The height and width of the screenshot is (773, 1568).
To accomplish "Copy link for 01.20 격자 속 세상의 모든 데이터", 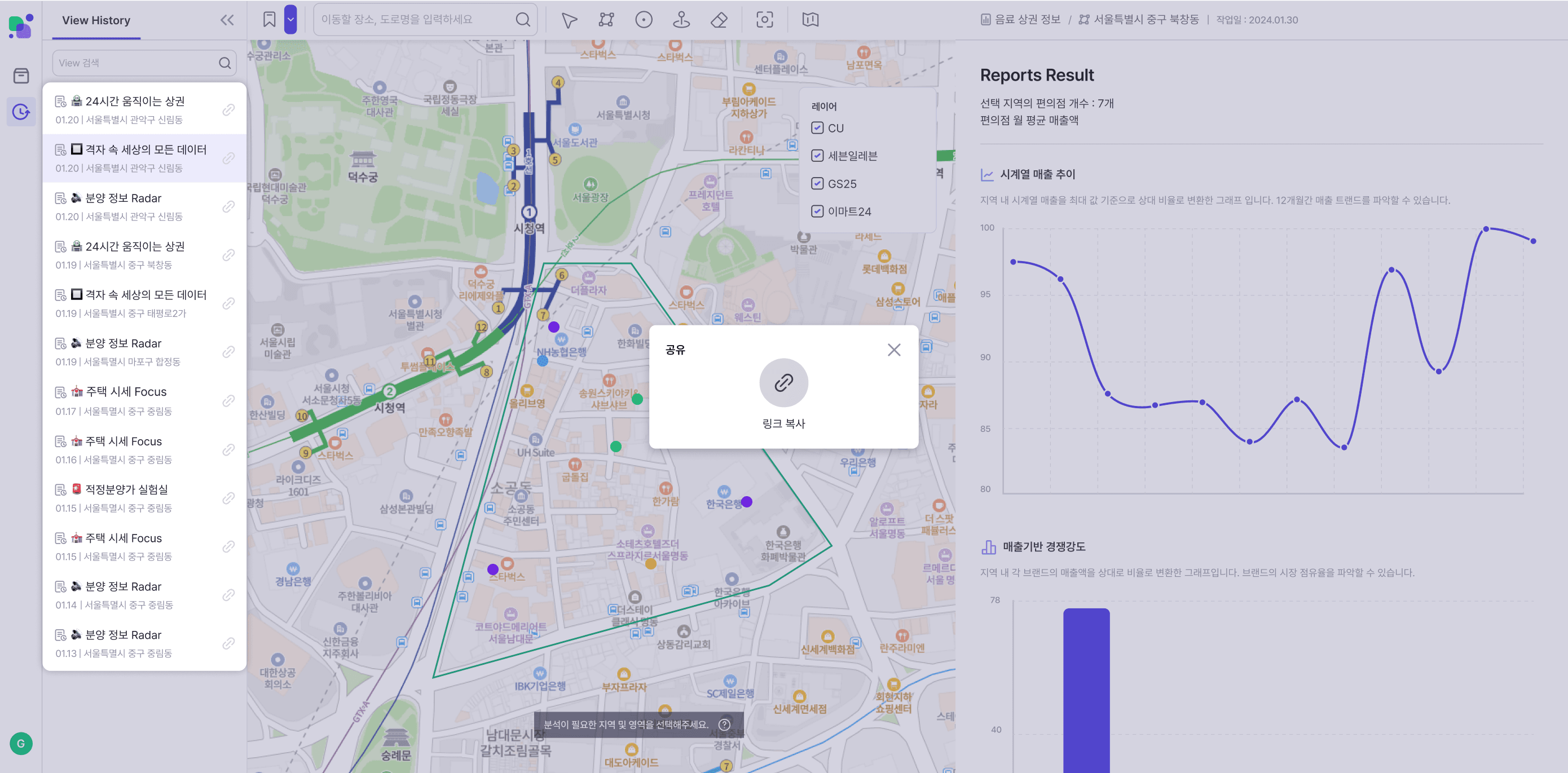I will click(x=228, y=158).
